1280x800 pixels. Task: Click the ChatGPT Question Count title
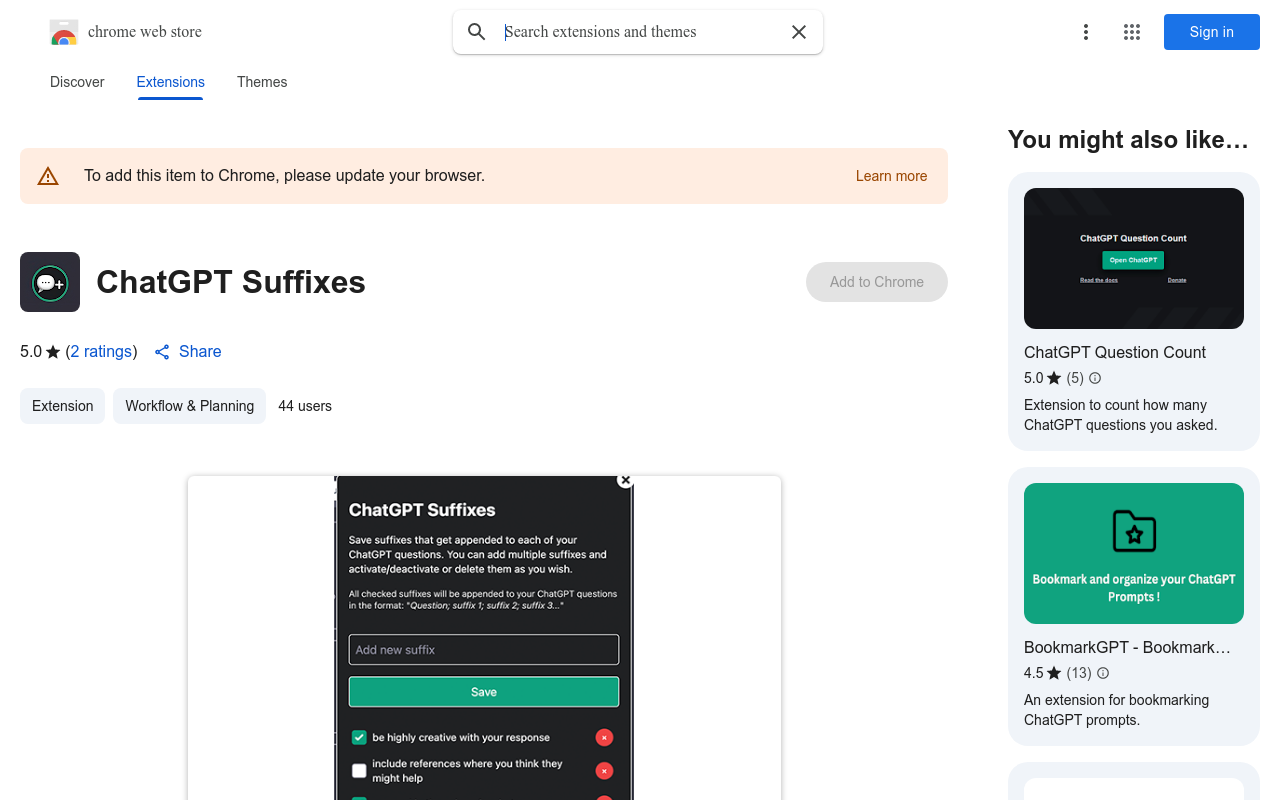pyautogui.click(x=1115, y=352)
